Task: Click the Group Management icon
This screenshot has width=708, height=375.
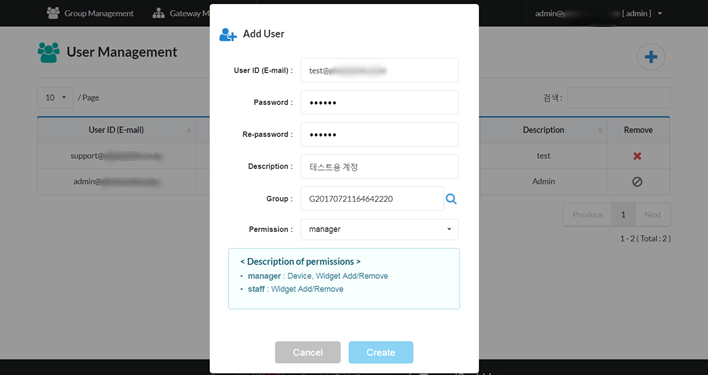Action: [x=53, y=13]
